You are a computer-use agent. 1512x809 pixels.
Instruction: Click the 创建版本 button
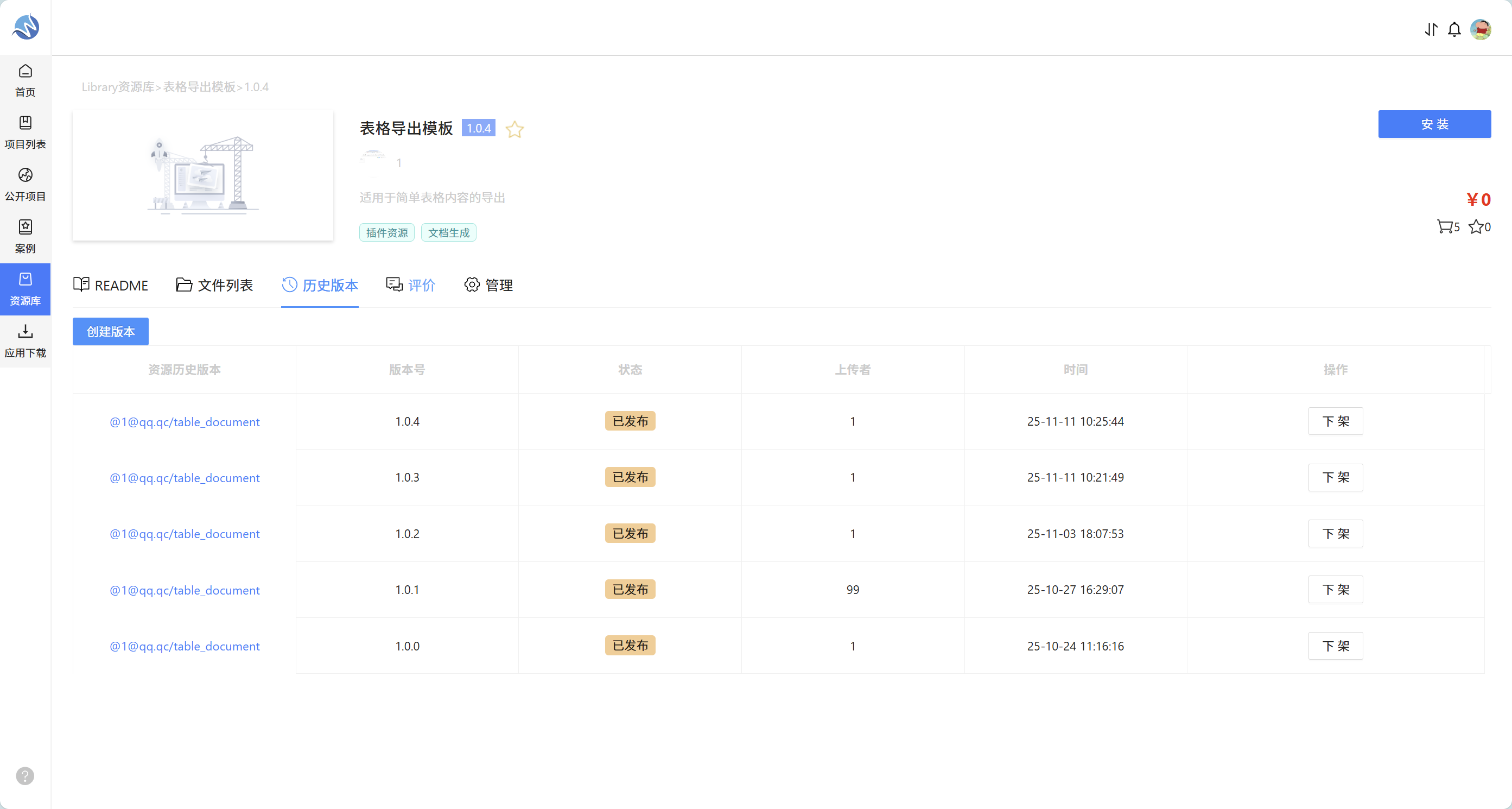pos(110,332)
